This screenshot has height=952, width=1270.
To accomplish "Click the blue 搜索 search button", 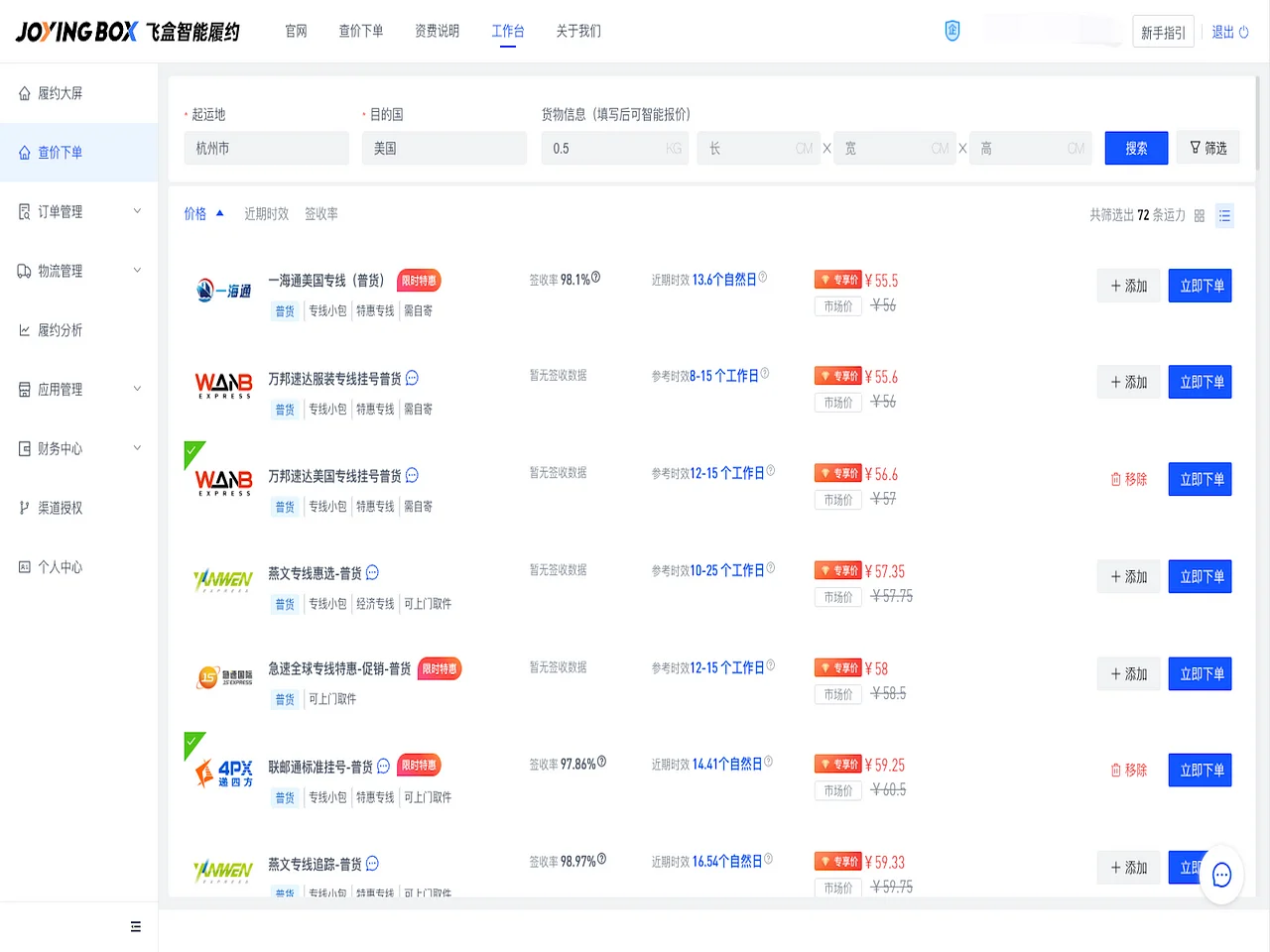I will pos(1136,147).
